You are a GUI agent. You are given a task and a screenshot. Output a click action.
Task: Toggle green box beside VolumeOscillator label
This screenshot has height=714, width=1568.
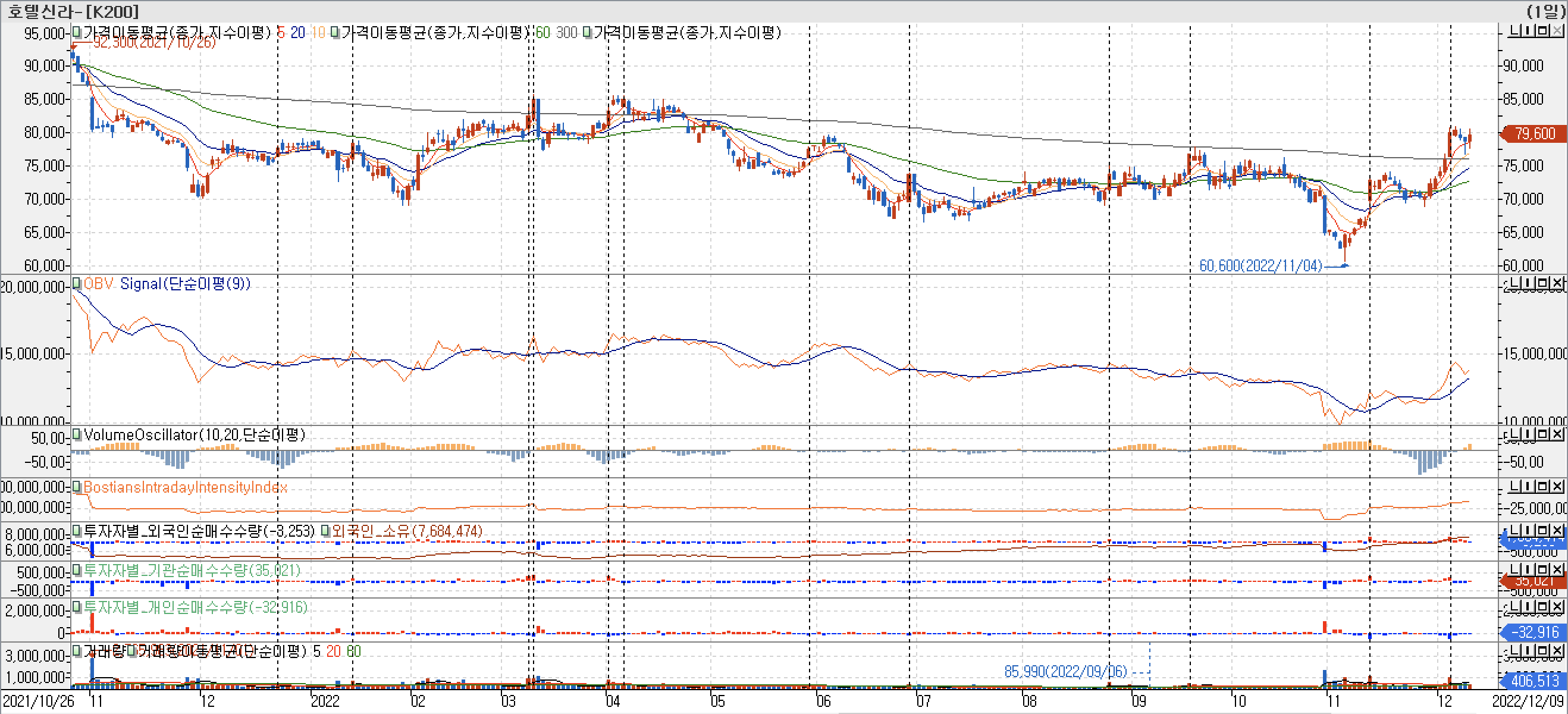[77, 434]
